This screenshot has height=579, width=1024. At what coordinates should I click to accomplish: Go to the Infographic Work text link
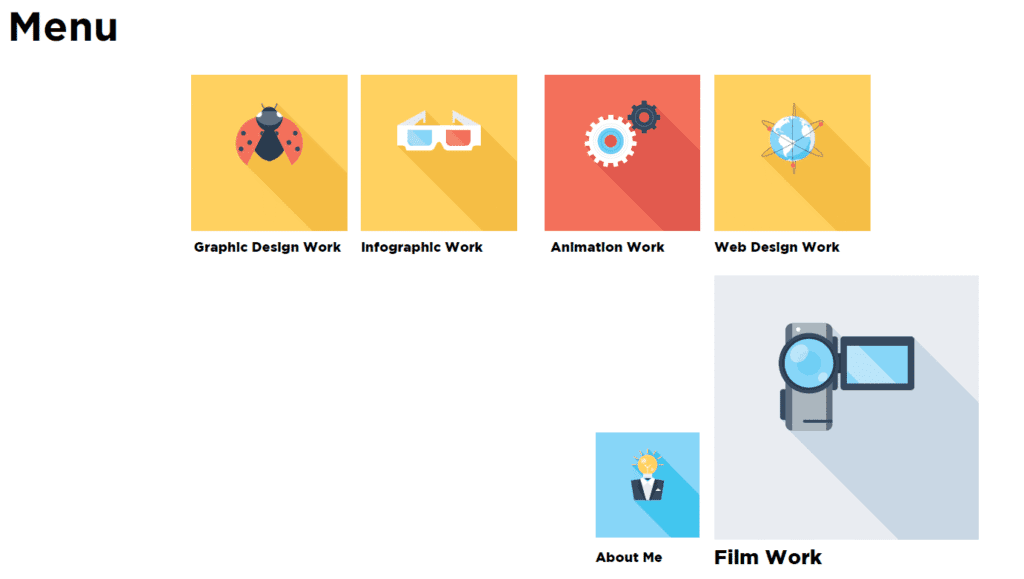(x=422, y=247)
